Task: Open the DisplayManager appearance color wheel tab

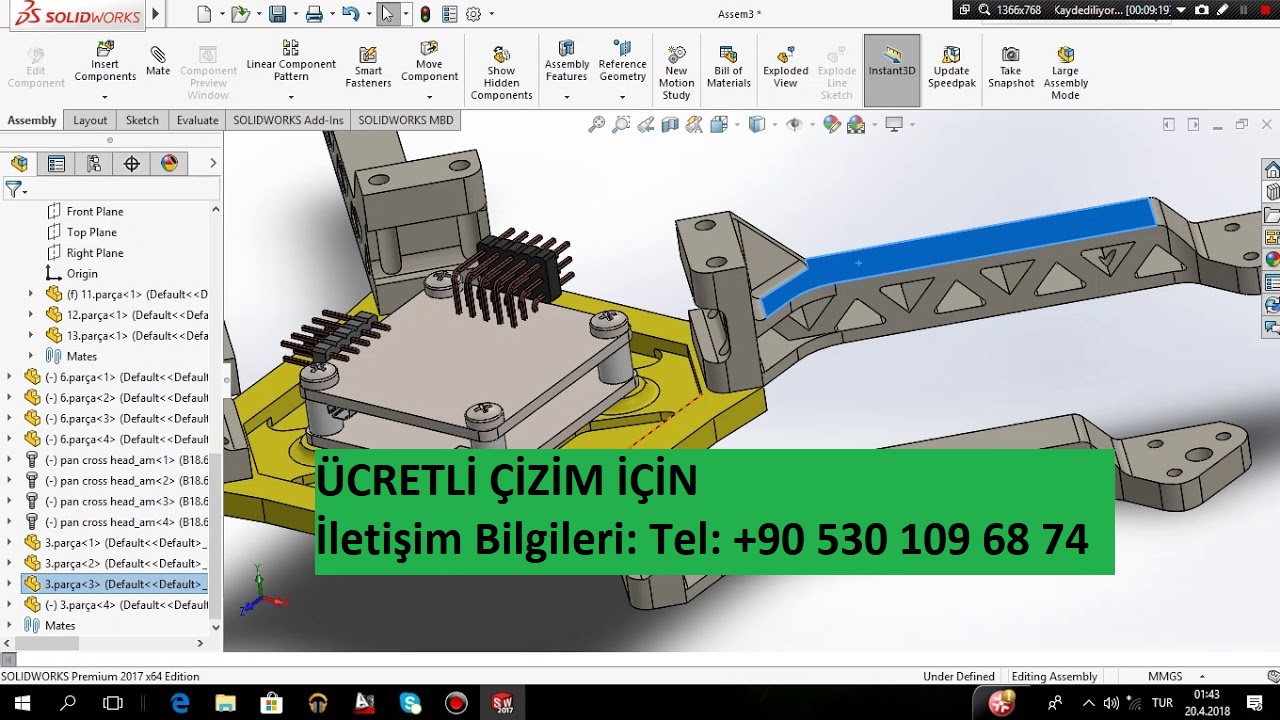Action: tap(169, 164)
